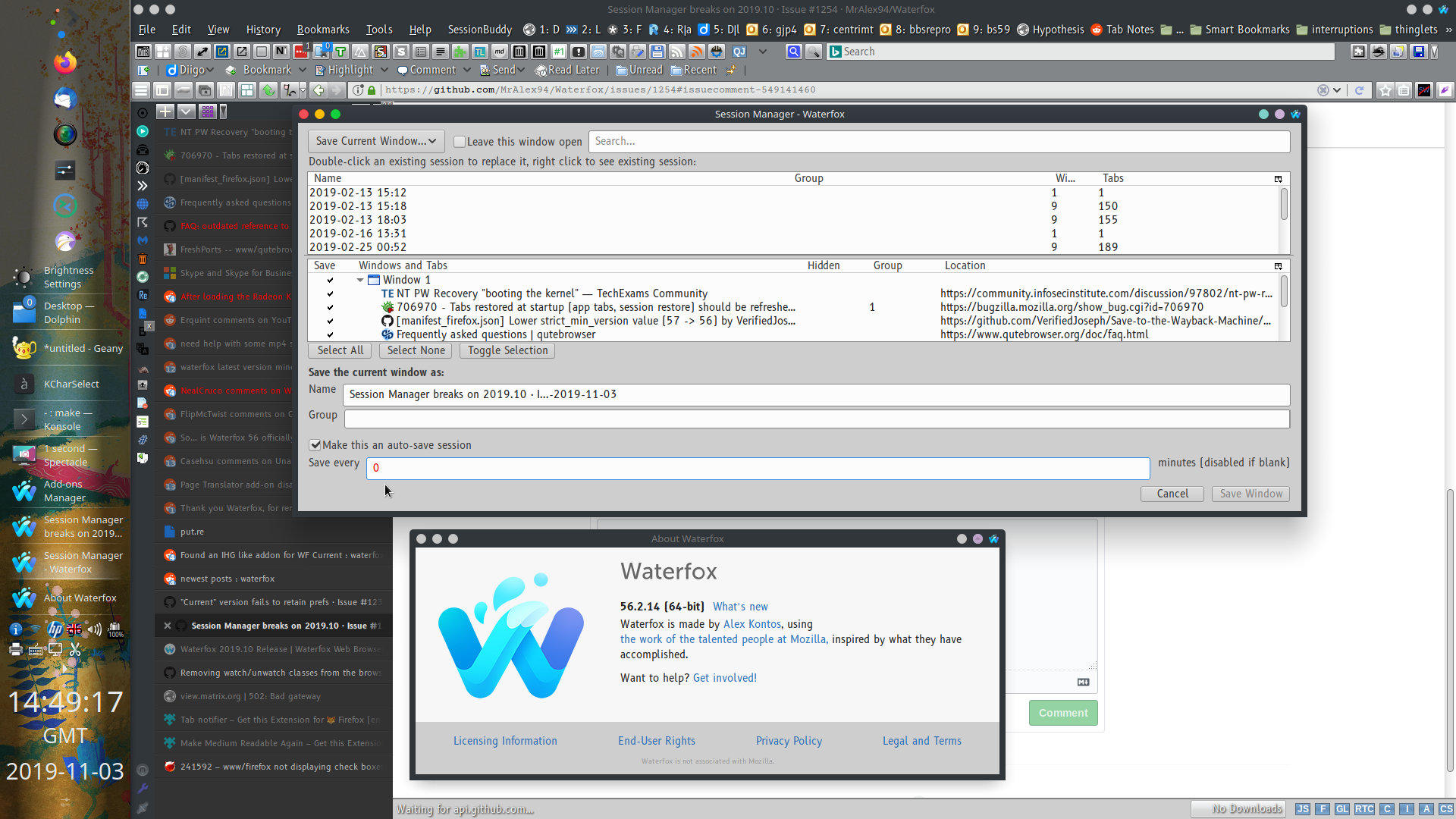
Task: Open the SessionBuddy menu
Action: (x=479, y=30)
